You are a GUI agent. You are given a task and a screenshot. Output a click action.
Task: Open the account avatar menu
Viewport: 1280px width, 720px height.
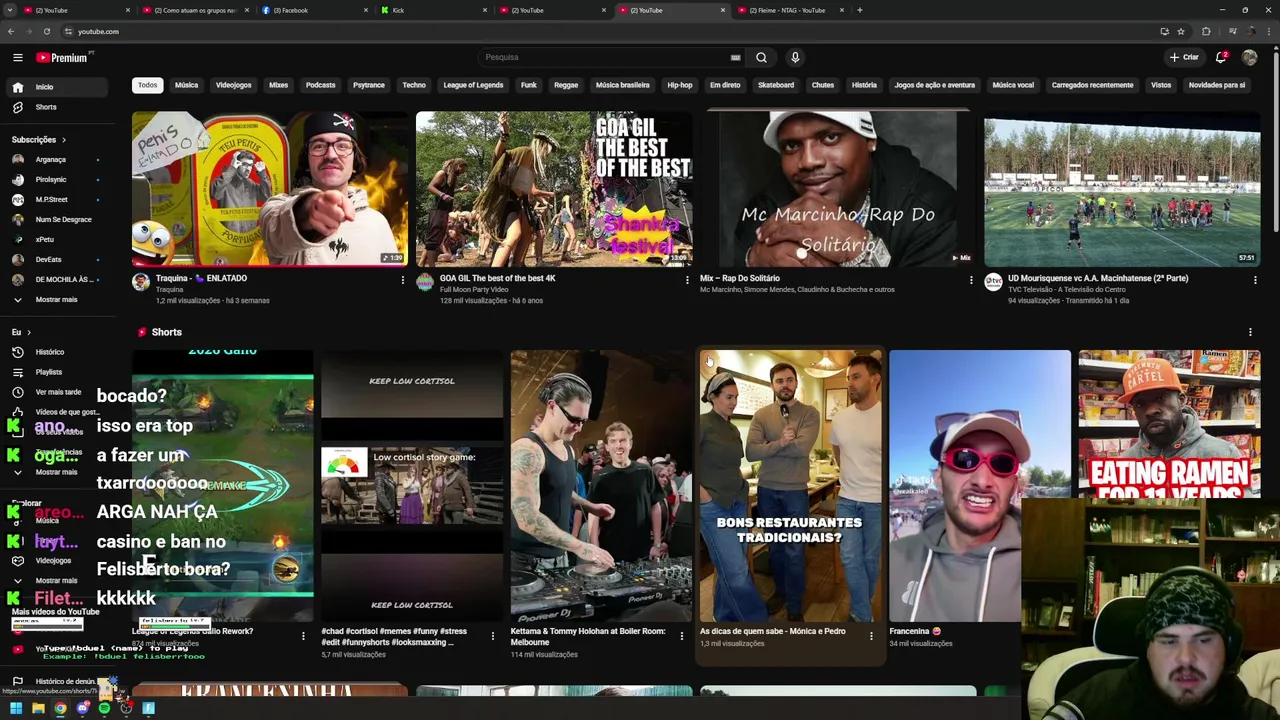point(1249,57)
